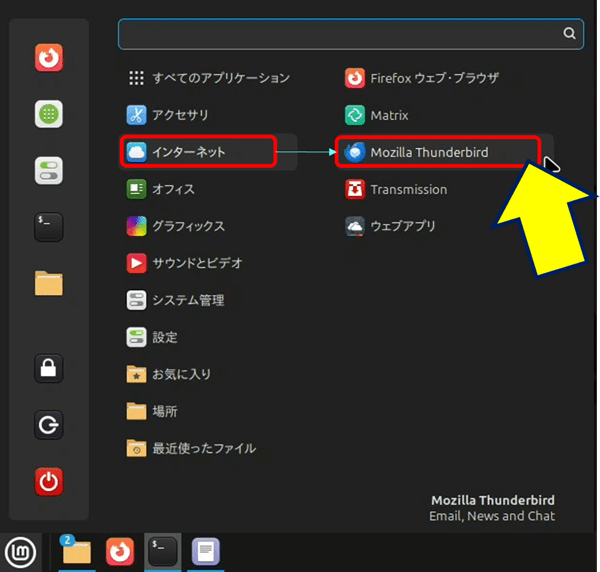Launch Transmission from the app list
Viewport: 600px width, 572px height.
pos(446,189)
